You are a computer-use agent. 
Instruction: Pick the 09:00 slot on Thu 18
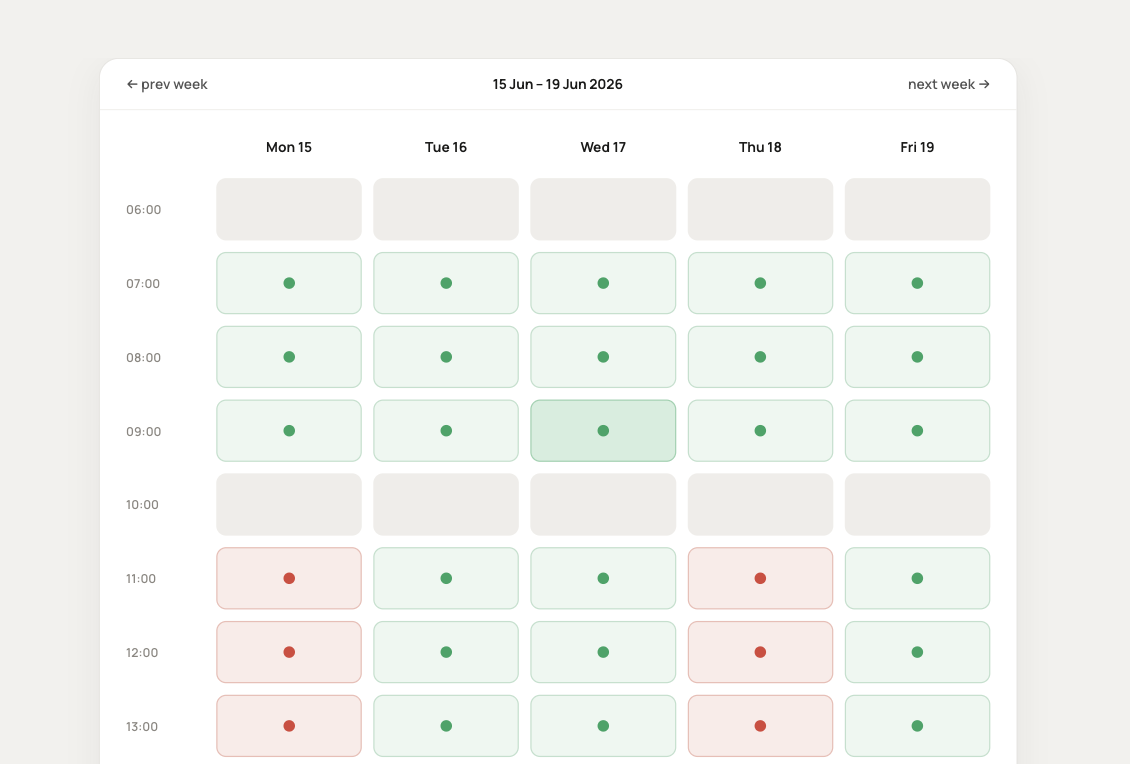[760, 431]
